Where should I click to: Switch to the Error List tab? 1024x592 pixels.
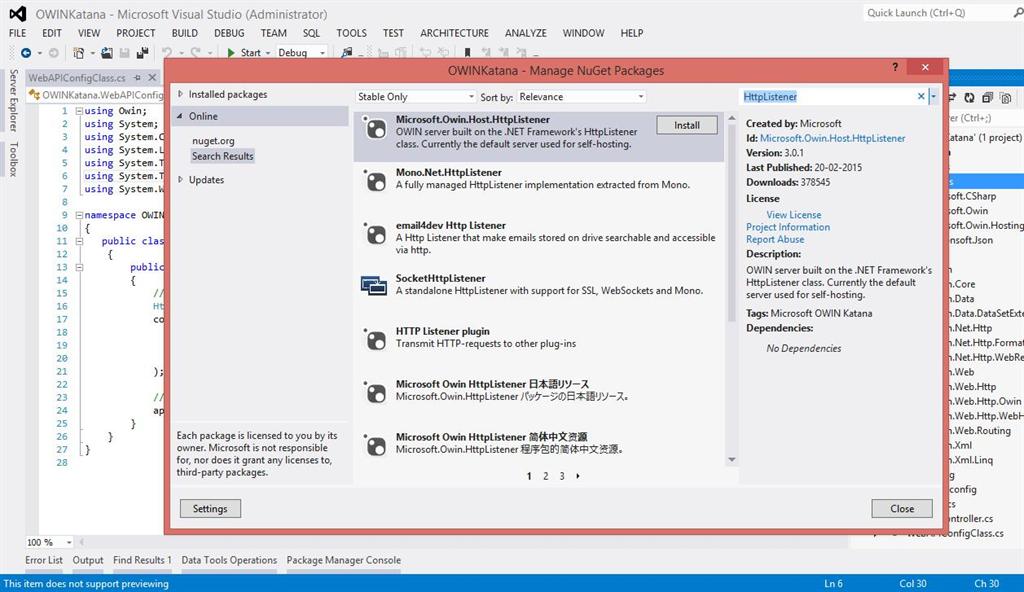tap(44, 560)
